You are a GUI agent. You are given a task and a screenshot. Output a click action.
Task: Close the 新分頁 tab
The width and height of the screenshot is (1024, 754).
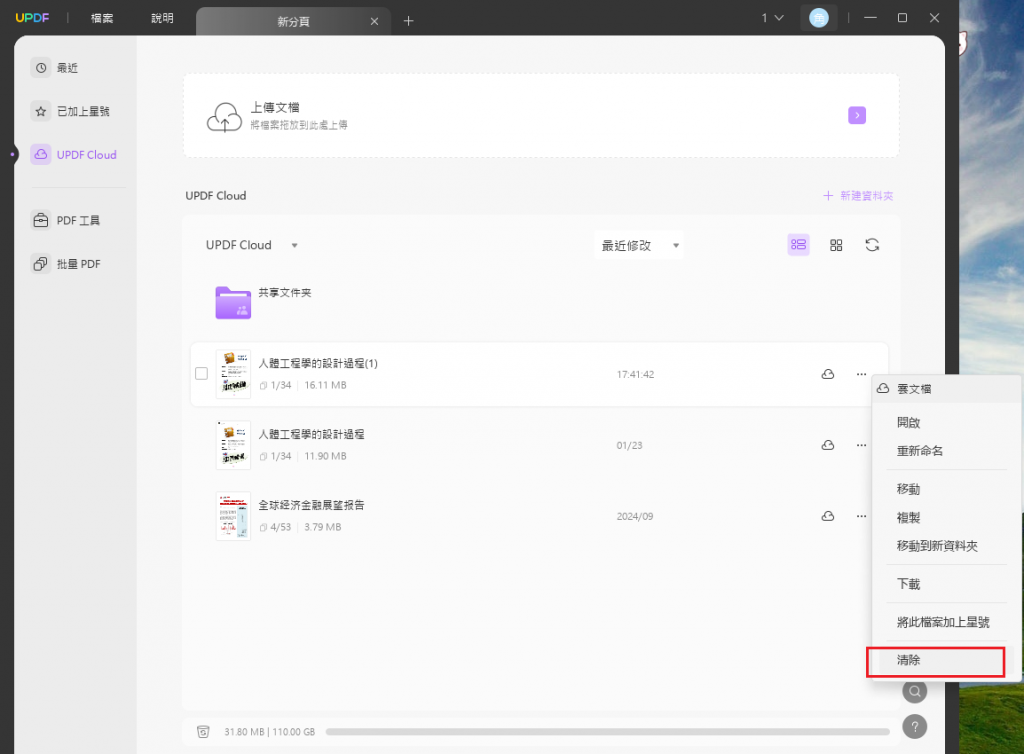coord(374,22)
